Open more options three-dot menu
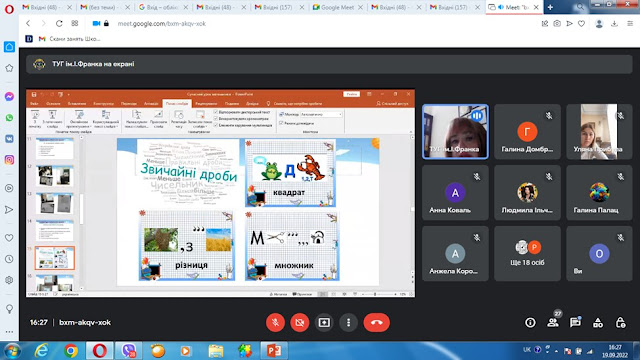This screenshot has width=640, height=360. coord(348,322)
